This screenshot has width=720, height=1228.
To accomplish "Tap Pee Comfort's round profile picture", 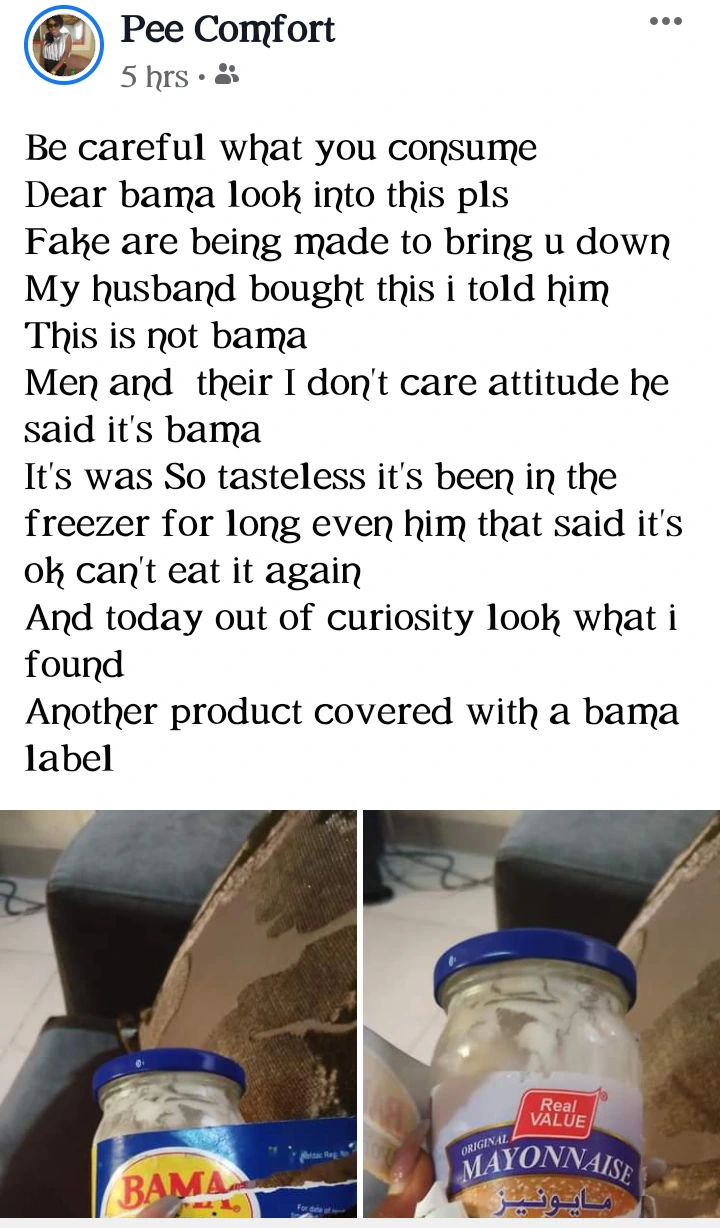I will click(x=65, y=45).
